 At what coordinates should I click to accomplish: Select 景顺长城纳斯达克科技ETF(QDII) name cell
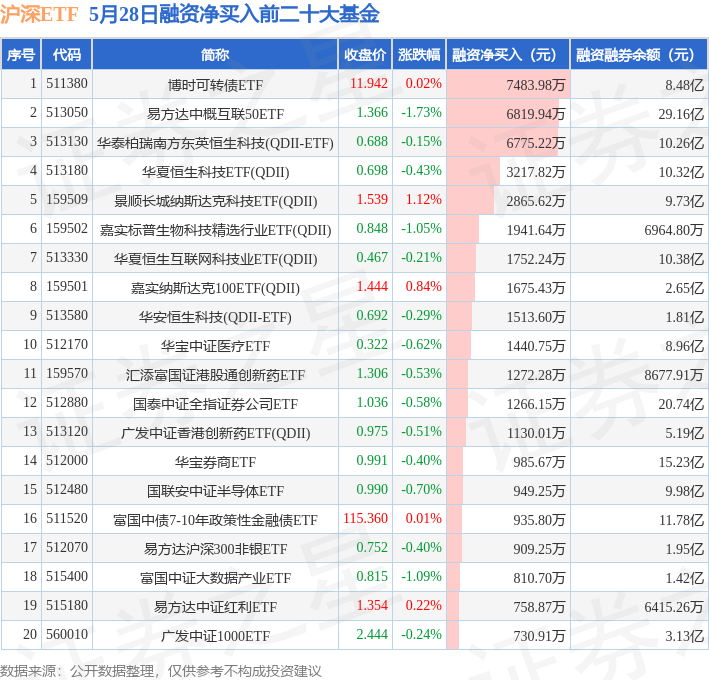(x=215, y=201)
